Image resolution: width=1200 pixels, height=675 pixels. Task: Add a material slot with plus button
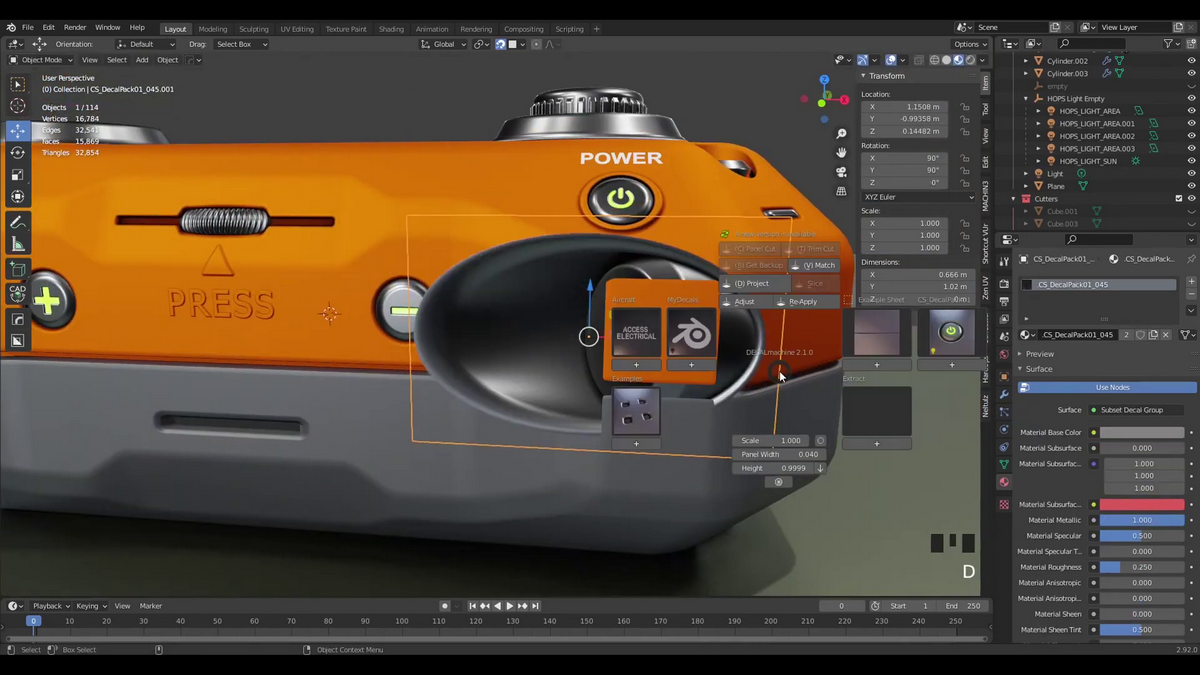coord(1191,283)
